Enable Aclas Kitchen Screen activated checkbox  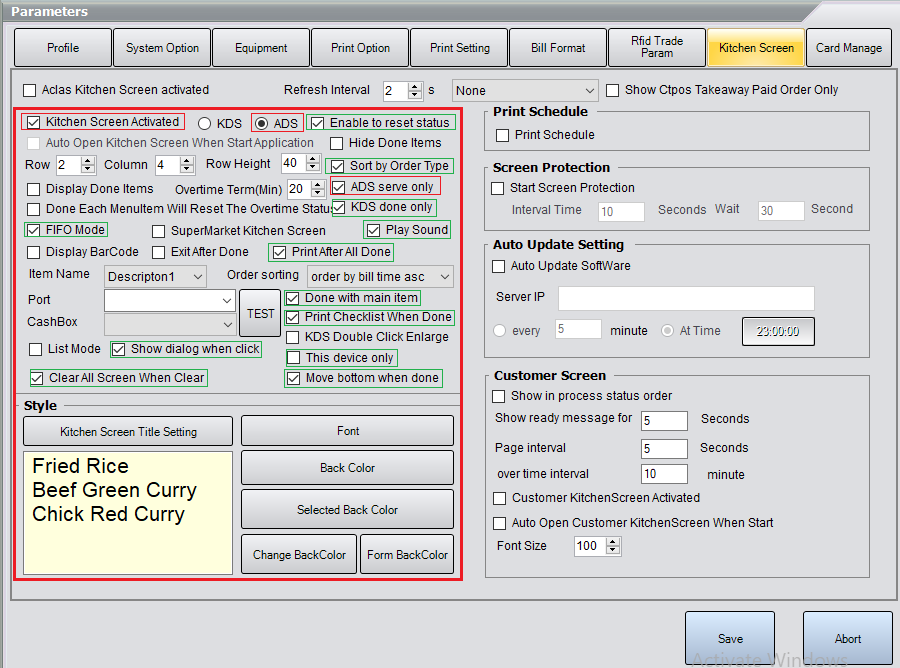[x=29, y=90]
